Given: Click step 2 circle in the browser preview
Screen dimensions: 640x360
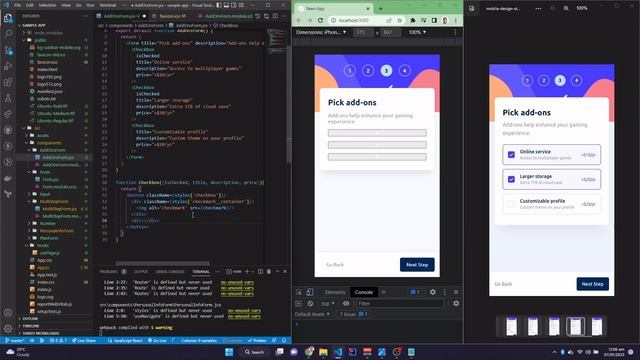Looking at the screenshot, I should (x=368, y=71).
